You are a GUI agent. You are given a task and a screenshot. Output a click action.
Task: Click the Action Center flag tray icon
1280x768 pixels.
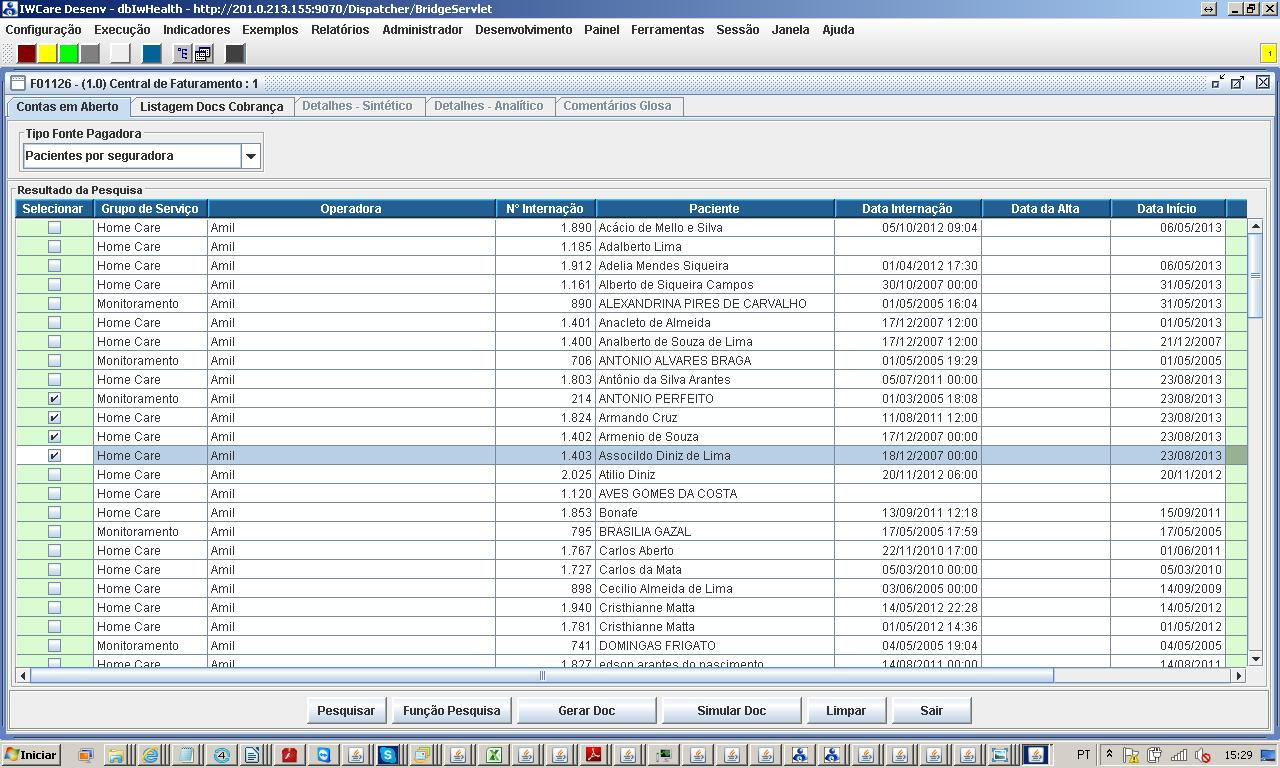coord(1131,755)
